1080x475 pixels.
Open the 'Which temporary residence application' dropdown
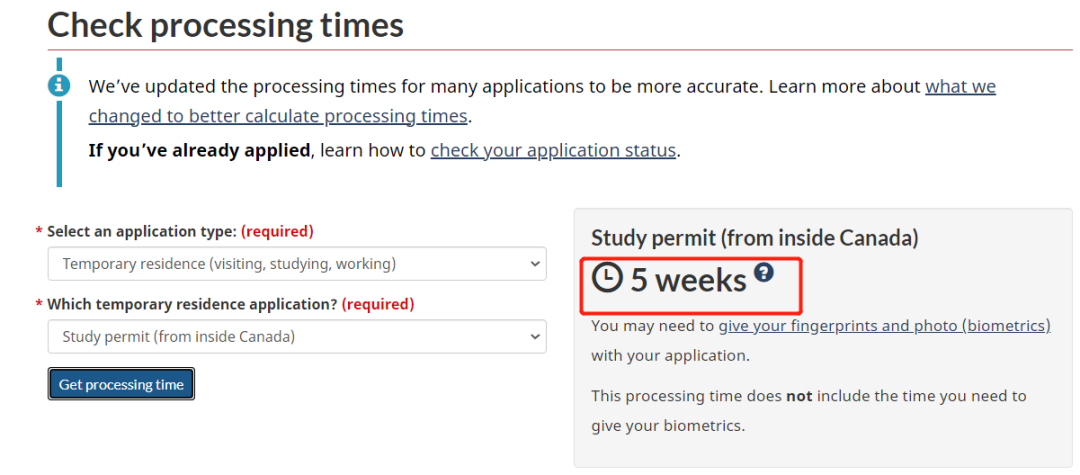click(297, 337)
